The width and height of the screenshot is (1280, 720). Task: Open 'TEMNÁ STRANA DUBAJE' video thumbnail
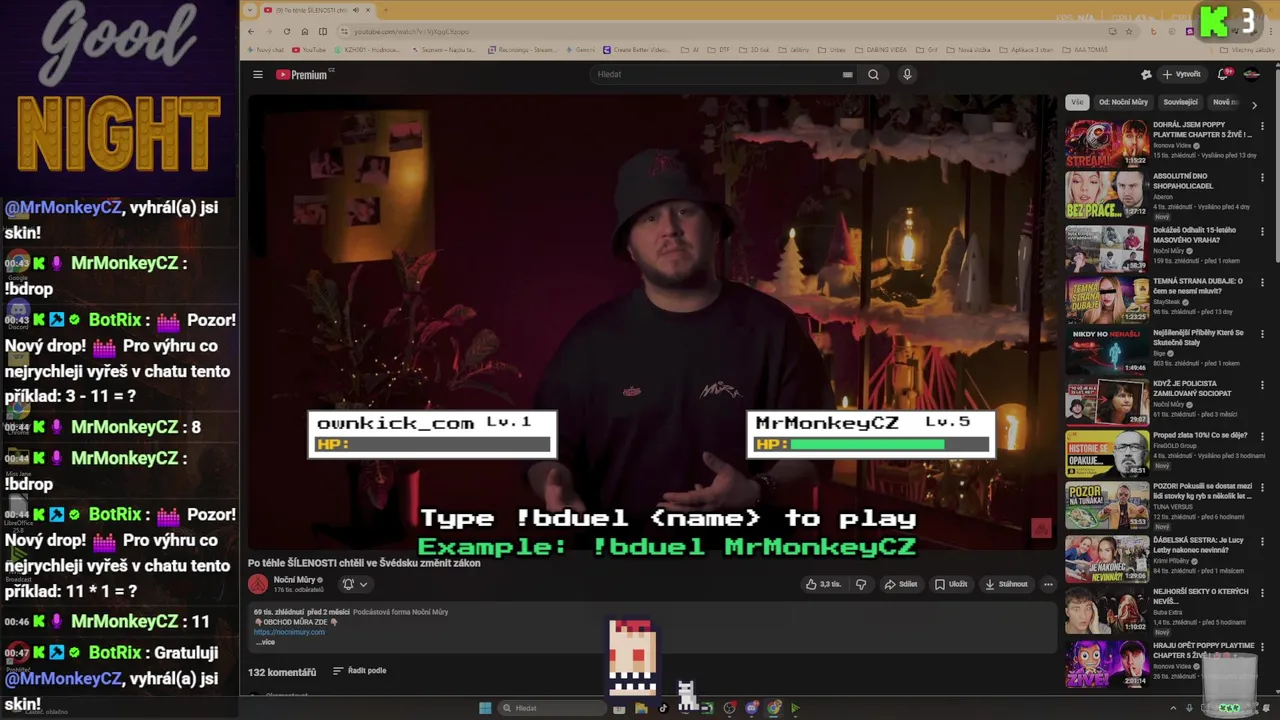pos(1106,299)
